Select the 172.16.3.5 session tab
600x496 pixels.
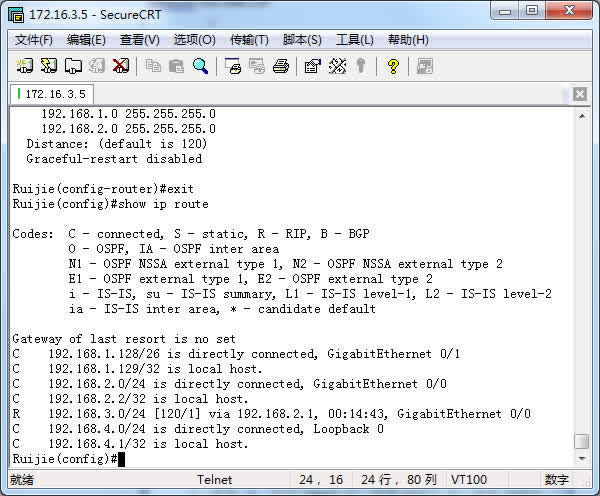tap(54, 94)
